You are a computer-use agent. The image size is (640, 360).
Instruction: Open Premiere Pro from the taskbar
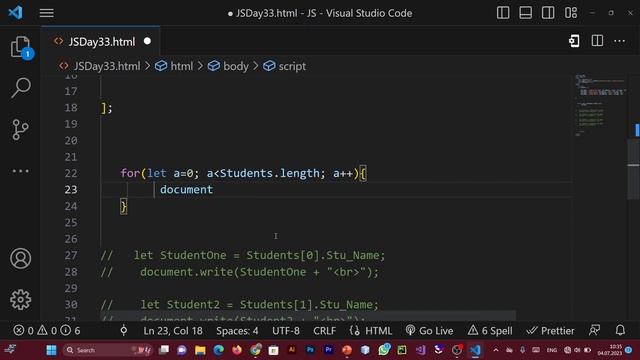click(329, 350)
